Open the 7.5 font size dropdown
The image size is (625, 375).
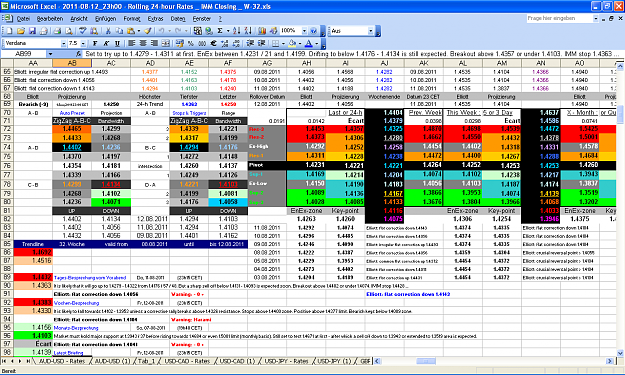pyautogui.click(x=83, y=43)
